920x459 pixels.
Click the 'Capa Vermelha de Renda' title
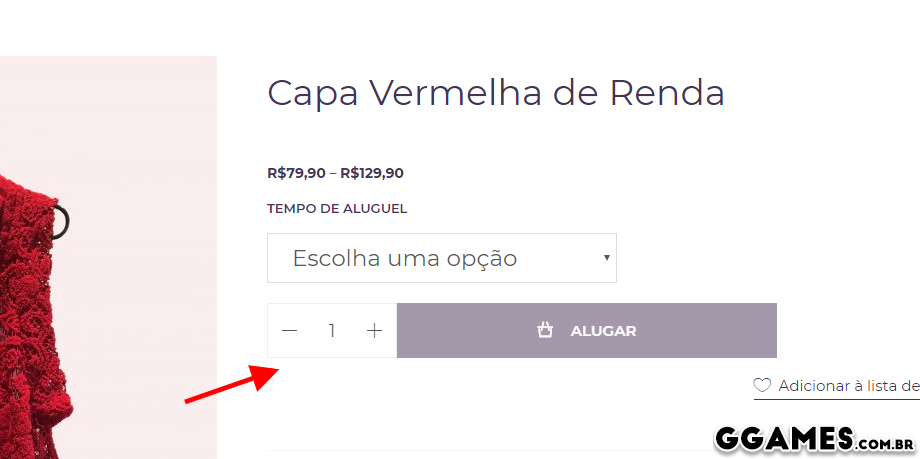point(495,93)
